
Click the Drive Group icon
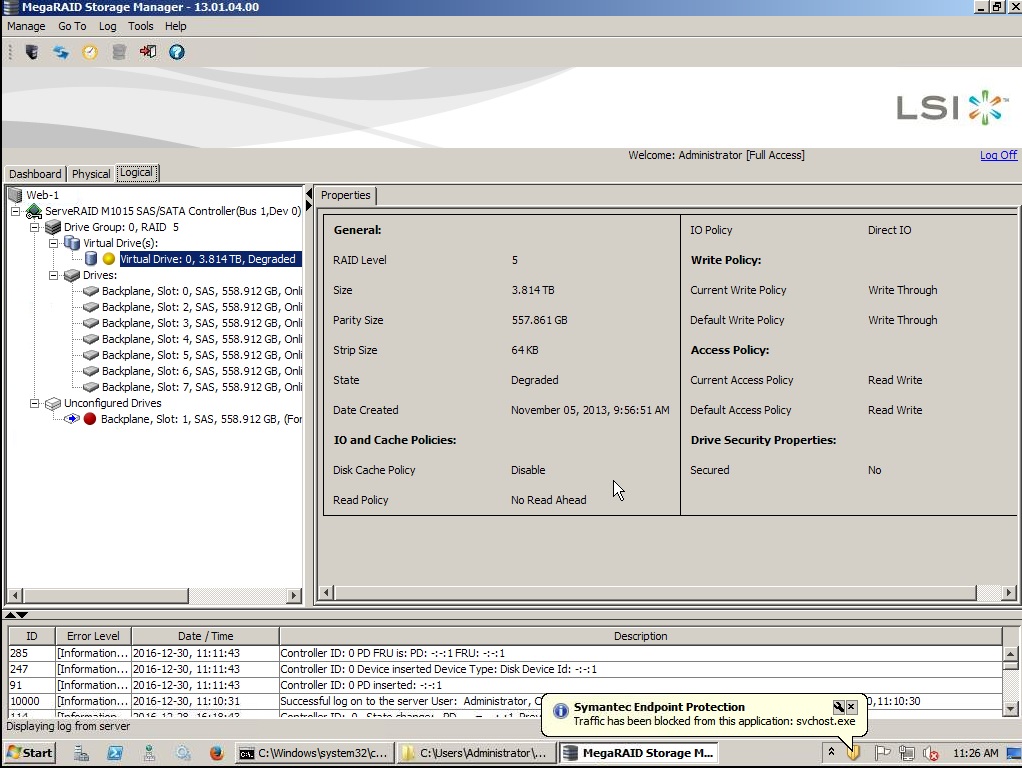(x=53, y=227)
